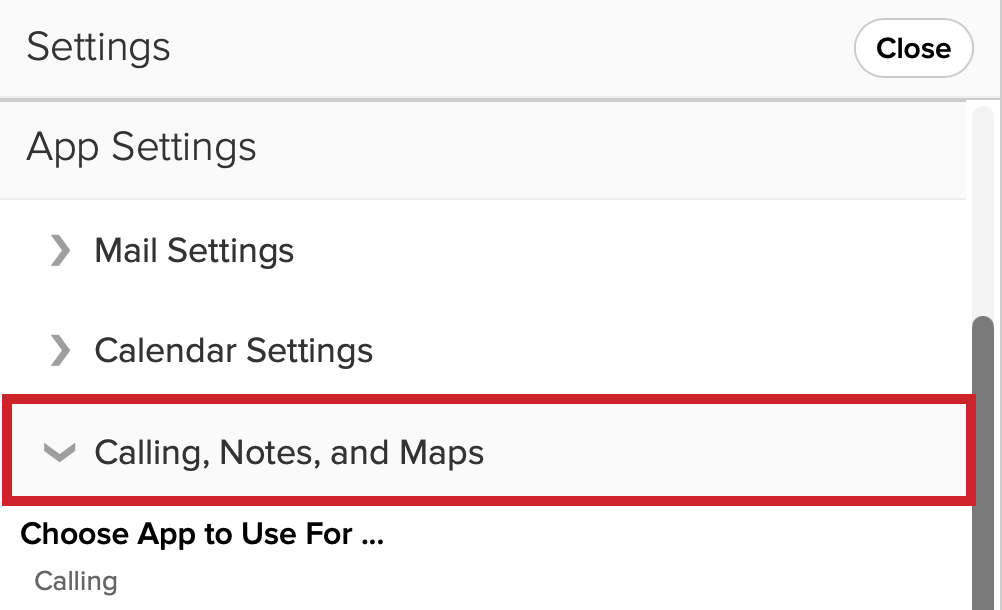Click the word Maps in the expanded section title

pyautogui.click(x=442, y=454)
